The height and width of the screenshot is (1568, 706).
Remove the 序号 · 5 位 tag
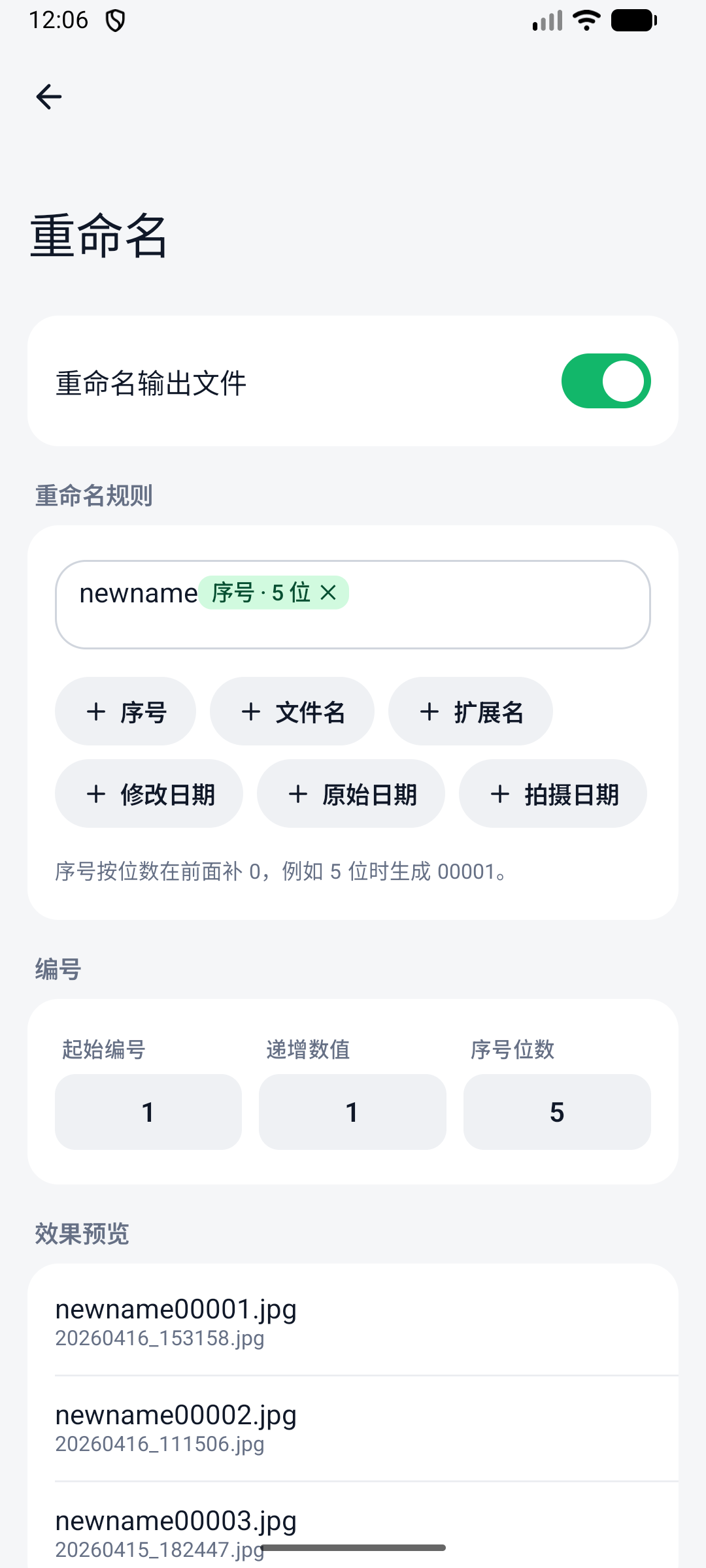click(328, 593)
